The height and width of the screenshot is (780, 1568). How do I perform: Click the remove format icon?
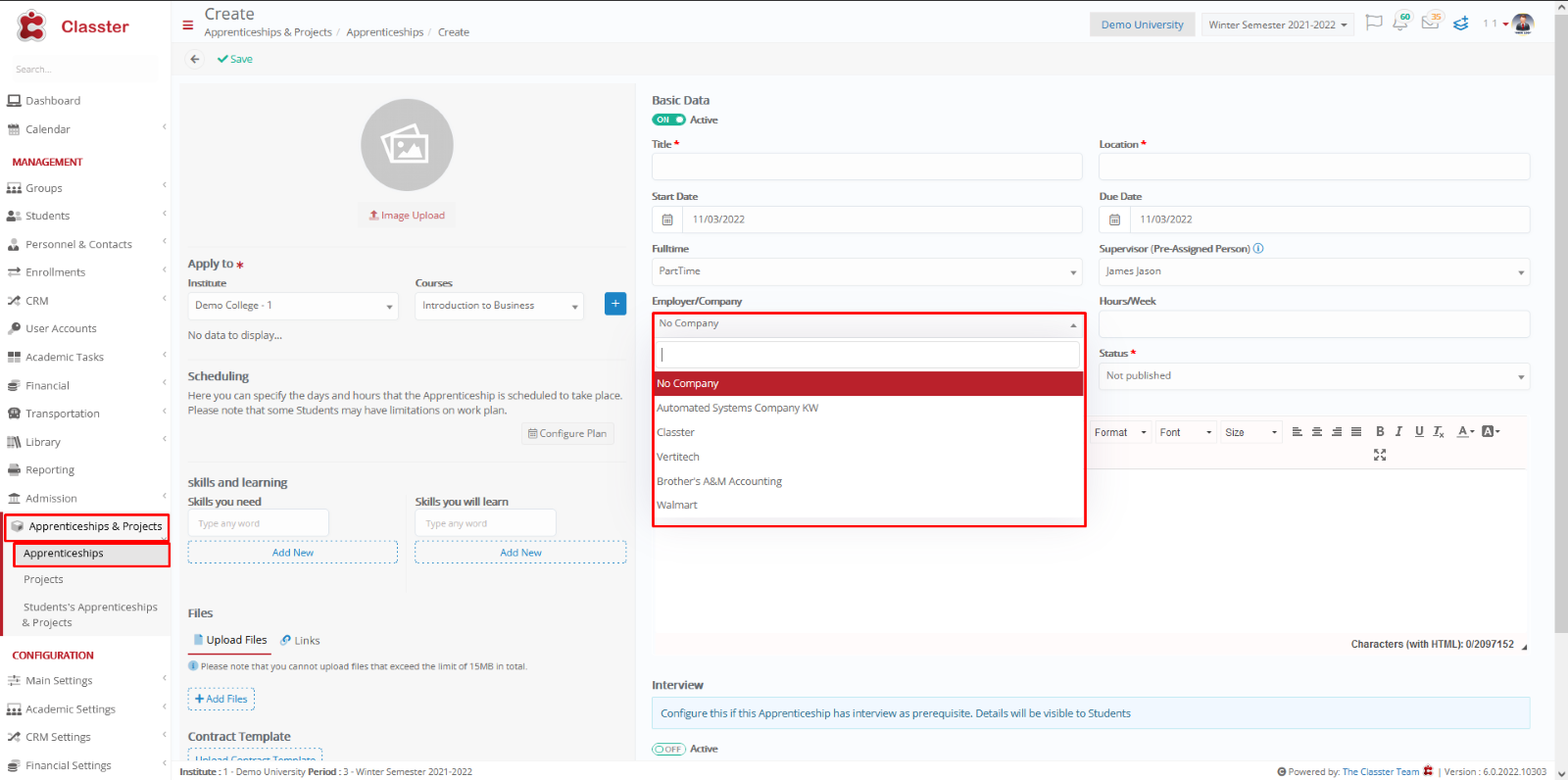[x=1439, y=432]
